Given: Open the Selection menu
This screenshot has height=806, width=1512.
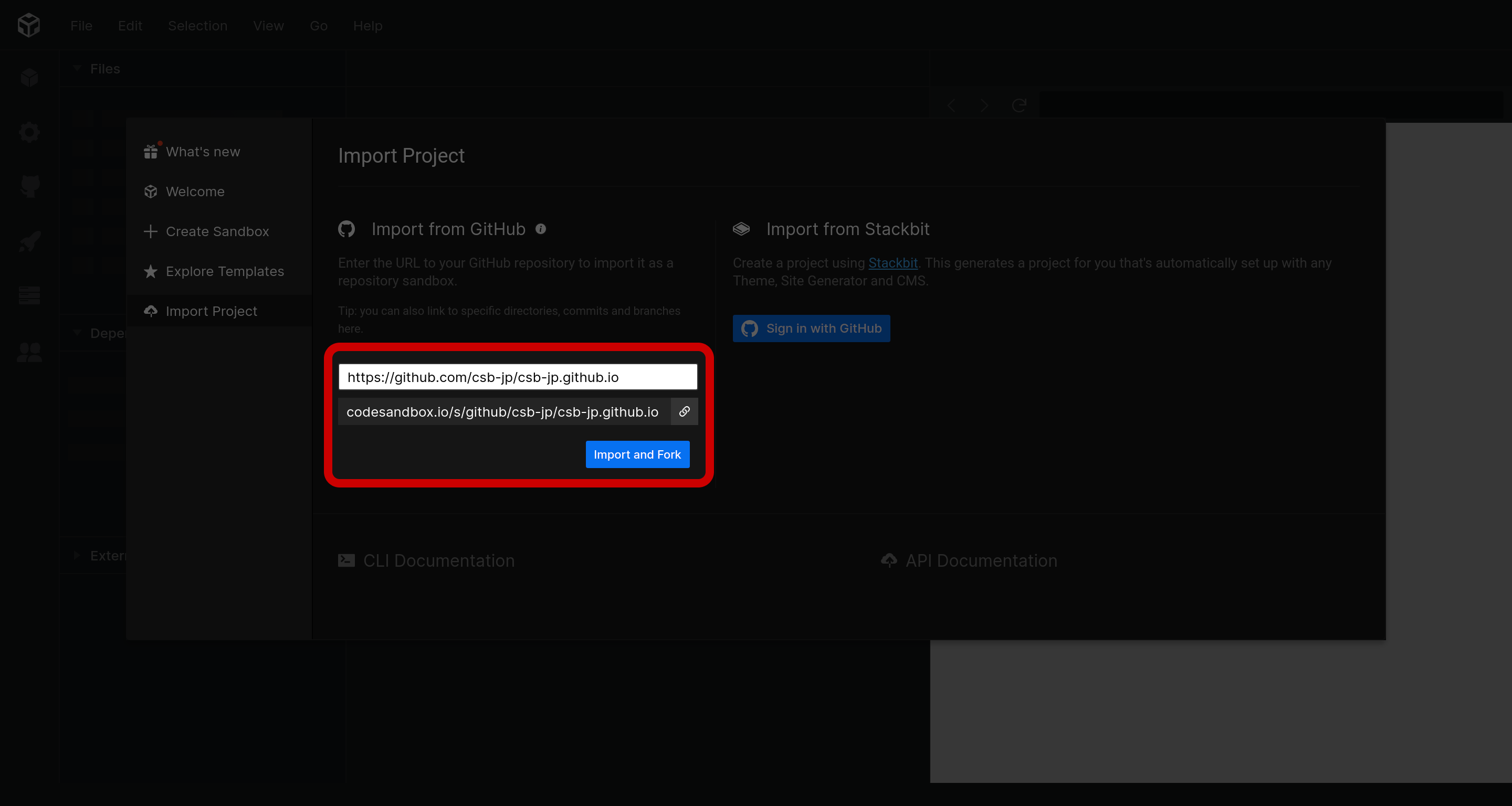Looking at the screenshot, I should [197, 26].
